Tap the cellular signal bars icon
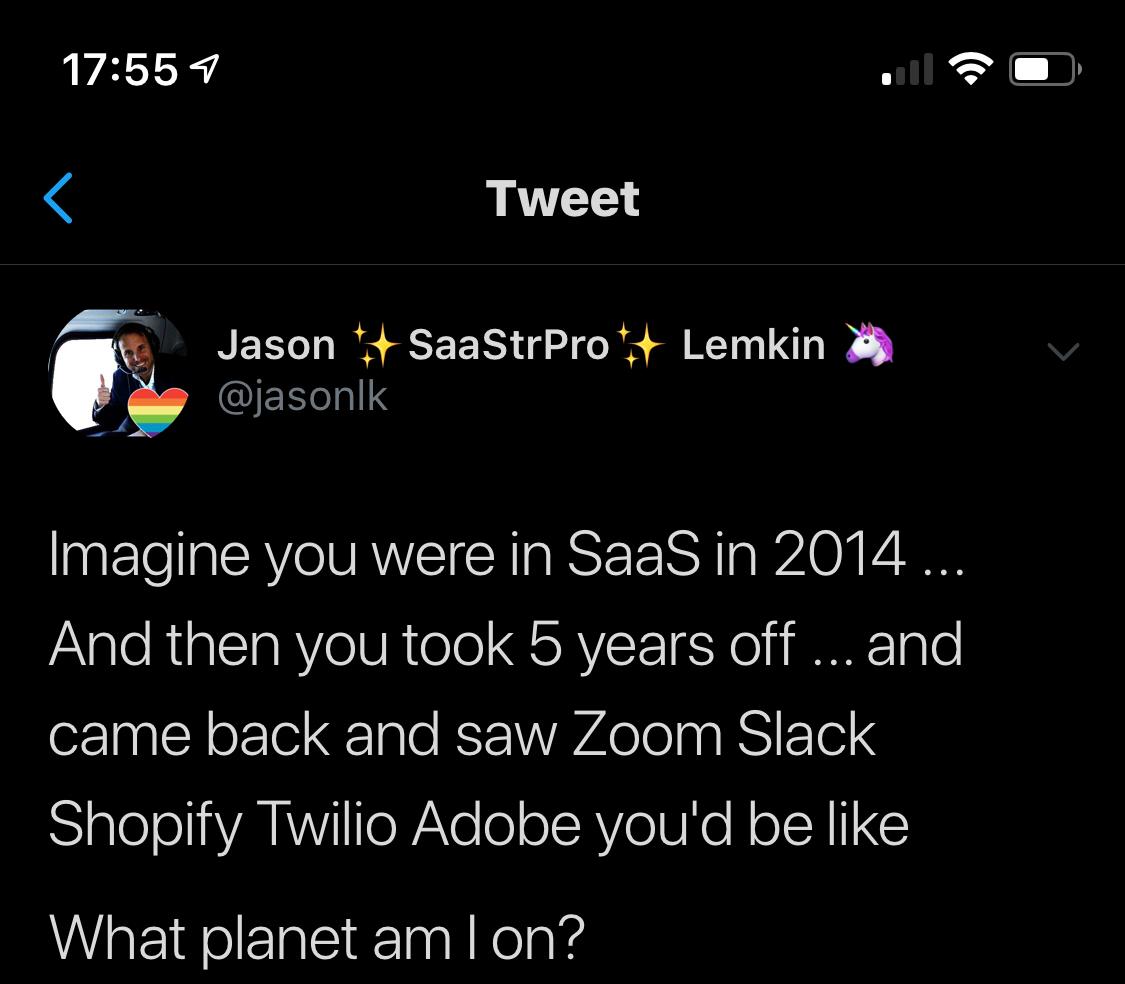The width and height of the screenshot is (1125, 984). [908, 70]
